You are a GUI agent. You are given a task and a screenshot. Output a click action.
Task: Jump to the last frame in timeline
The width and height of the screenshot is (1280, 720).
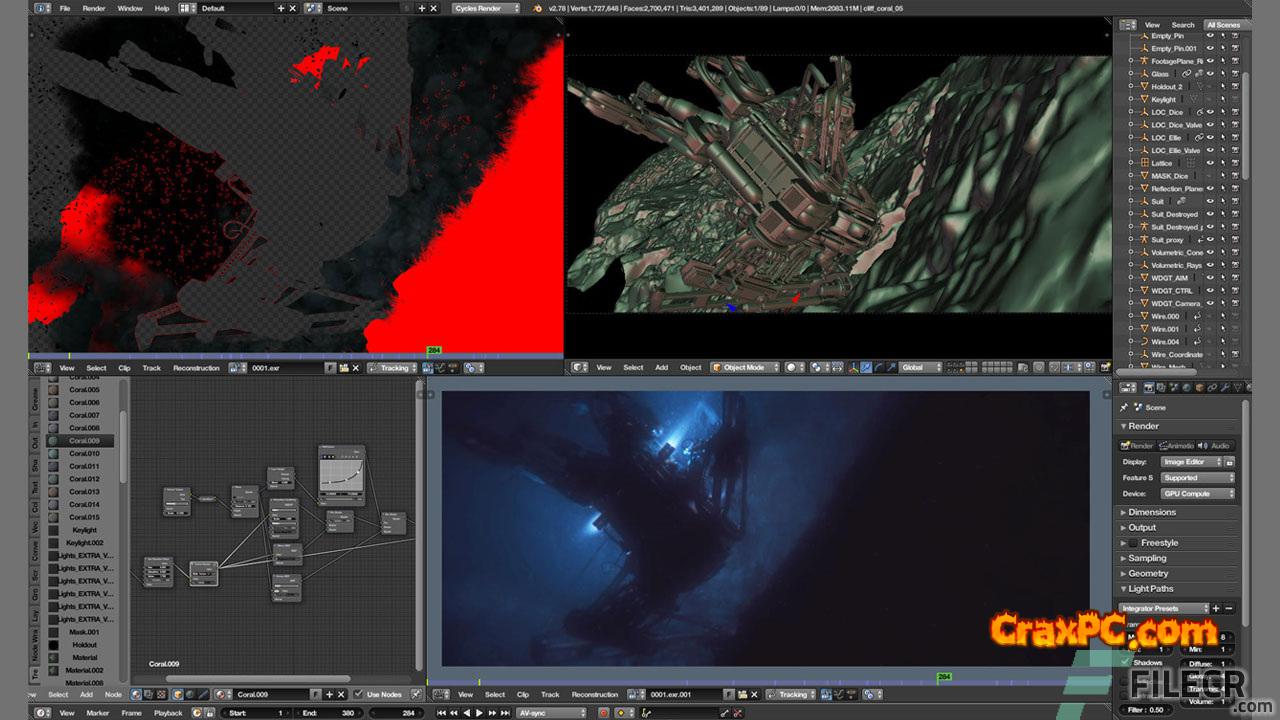505,713
